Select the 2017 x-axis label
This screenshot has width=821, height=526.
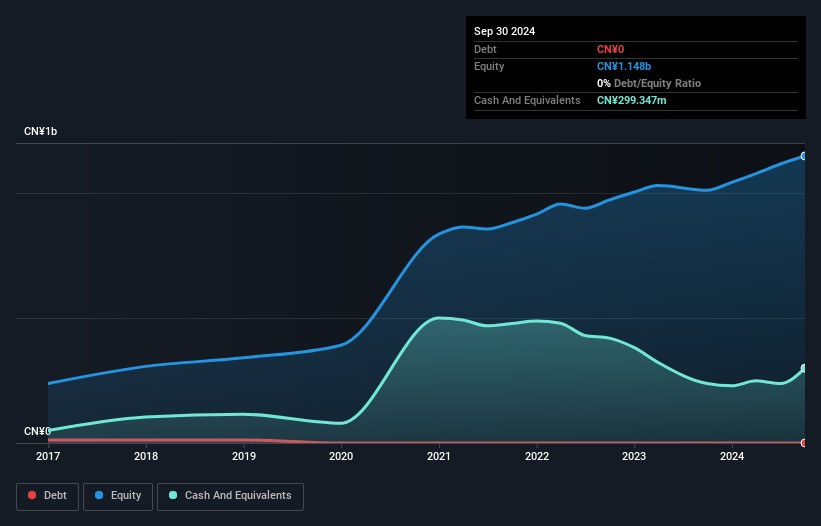click(x=48, y=456)
